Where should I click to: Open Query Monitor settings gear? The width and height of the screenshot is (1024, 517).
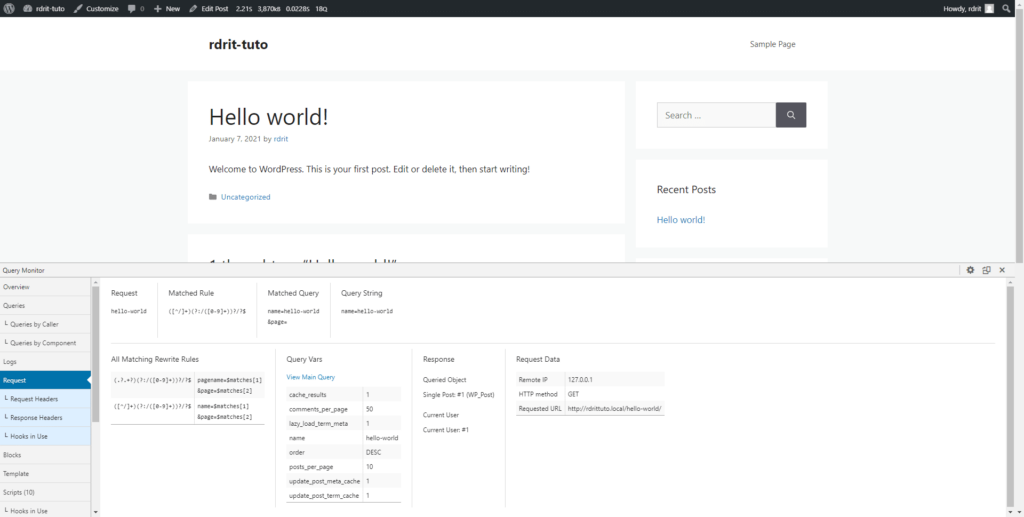point(970,270)
